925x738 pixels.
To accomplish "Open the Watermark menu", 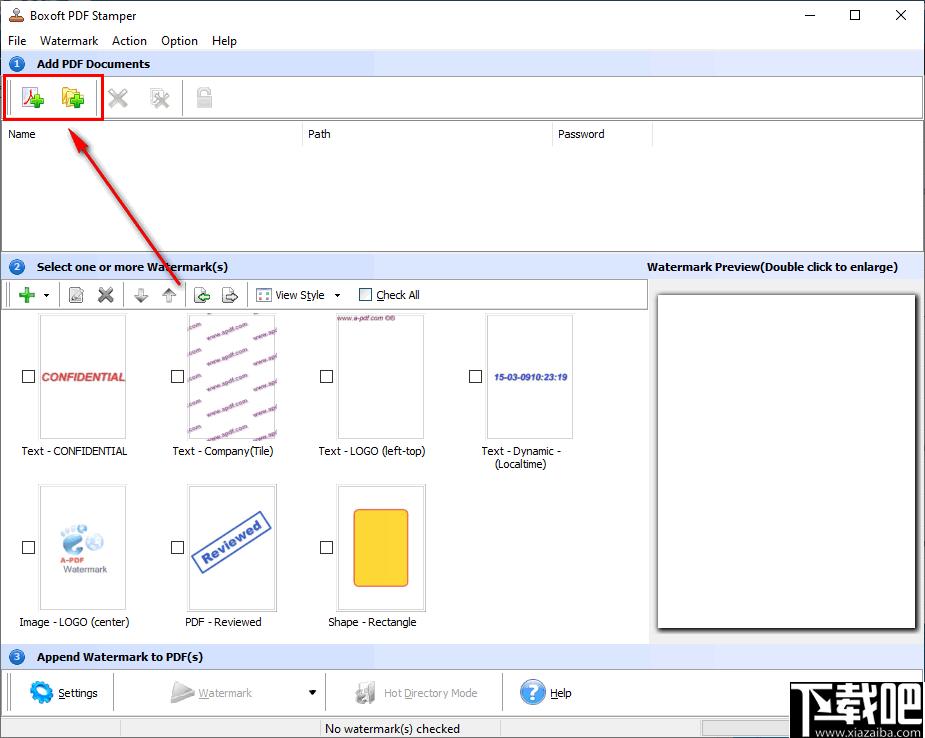I will click(69, 41).
